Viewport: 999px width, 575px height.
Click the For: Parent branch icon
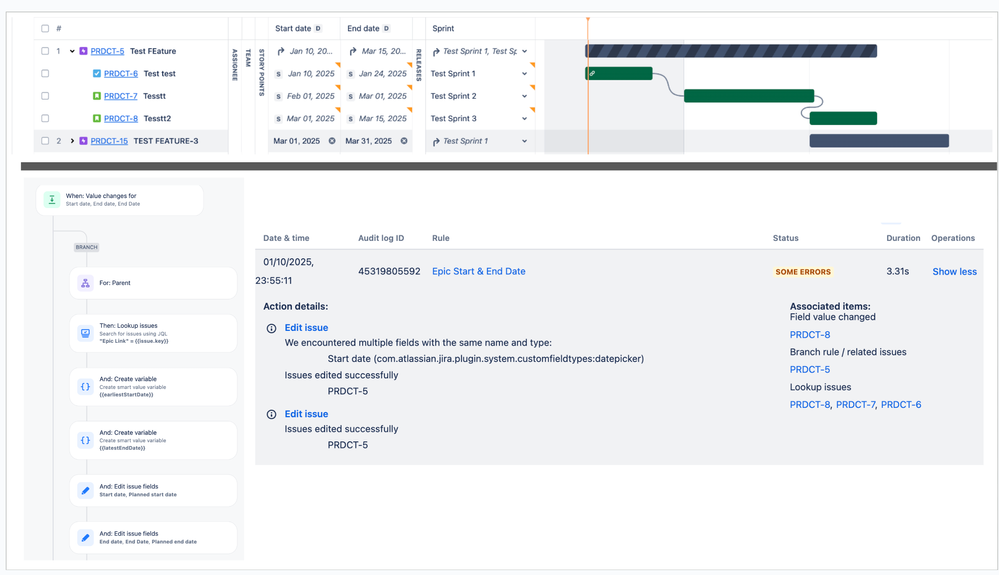point(85,283)
